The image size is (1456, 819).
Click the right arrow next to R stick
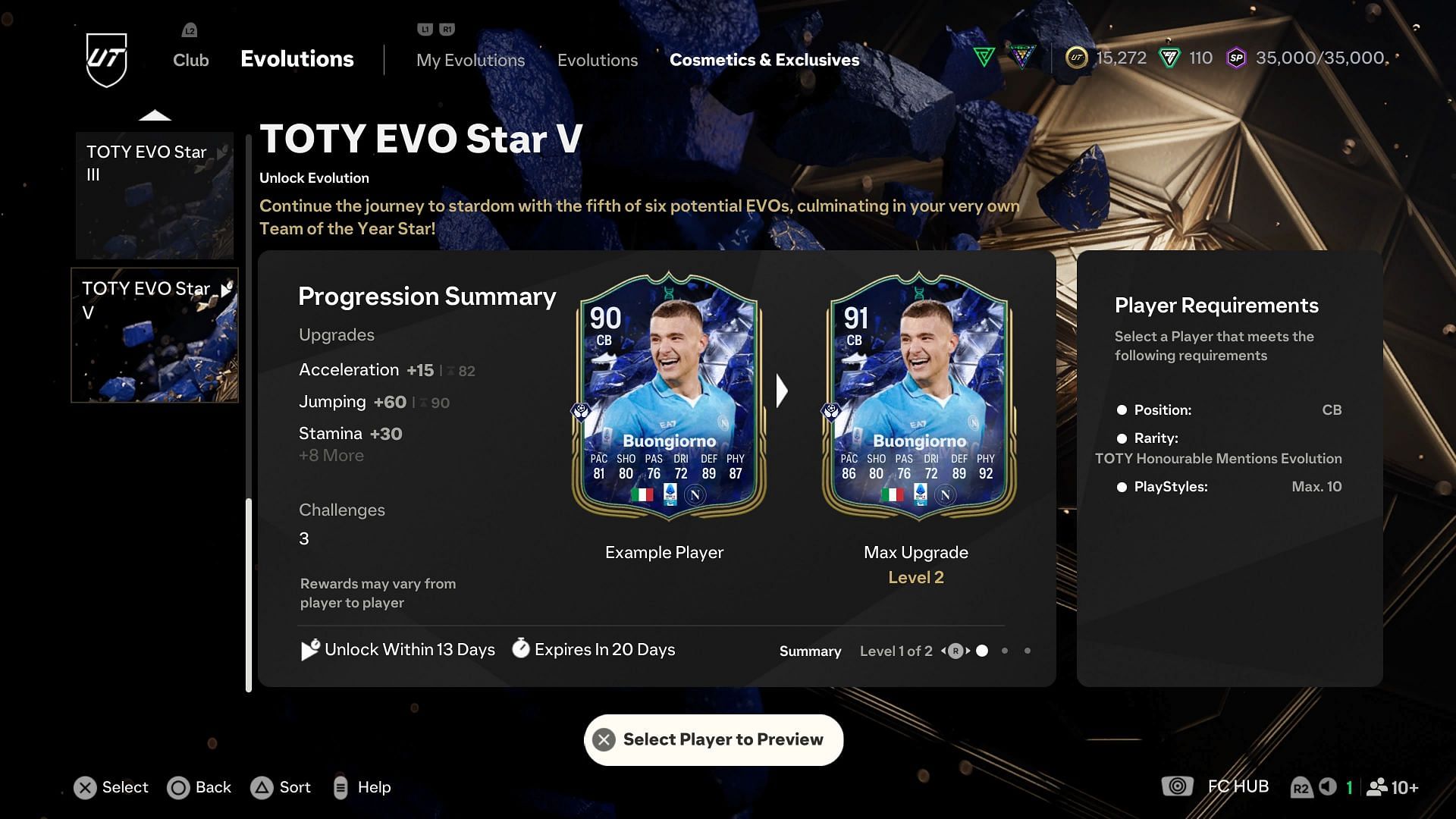coord(968,651)
